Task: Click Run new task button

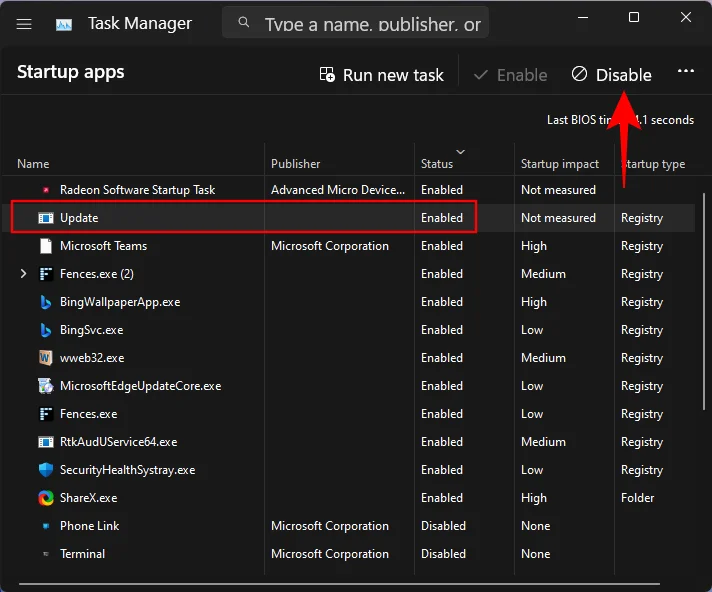Action: click(381, 75)
